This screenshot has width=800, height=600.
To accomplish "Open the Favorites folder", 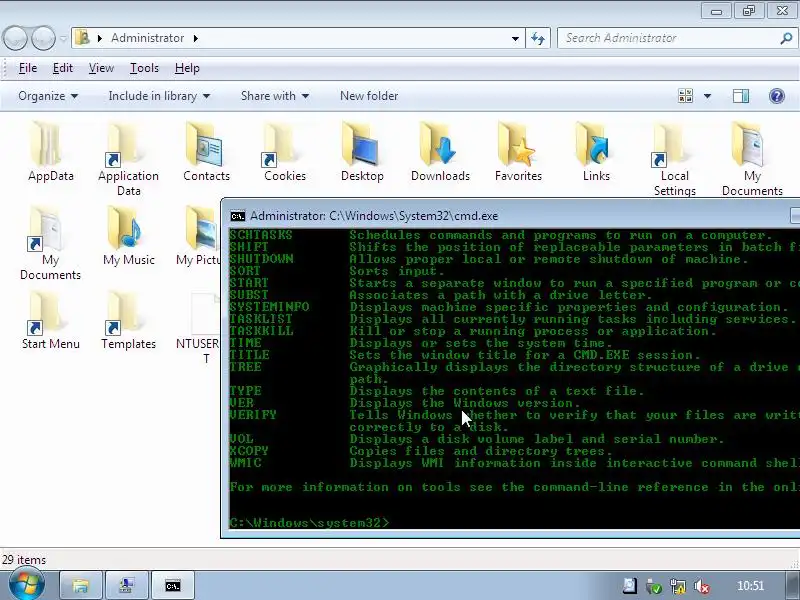I will click(x=518, y=152).
